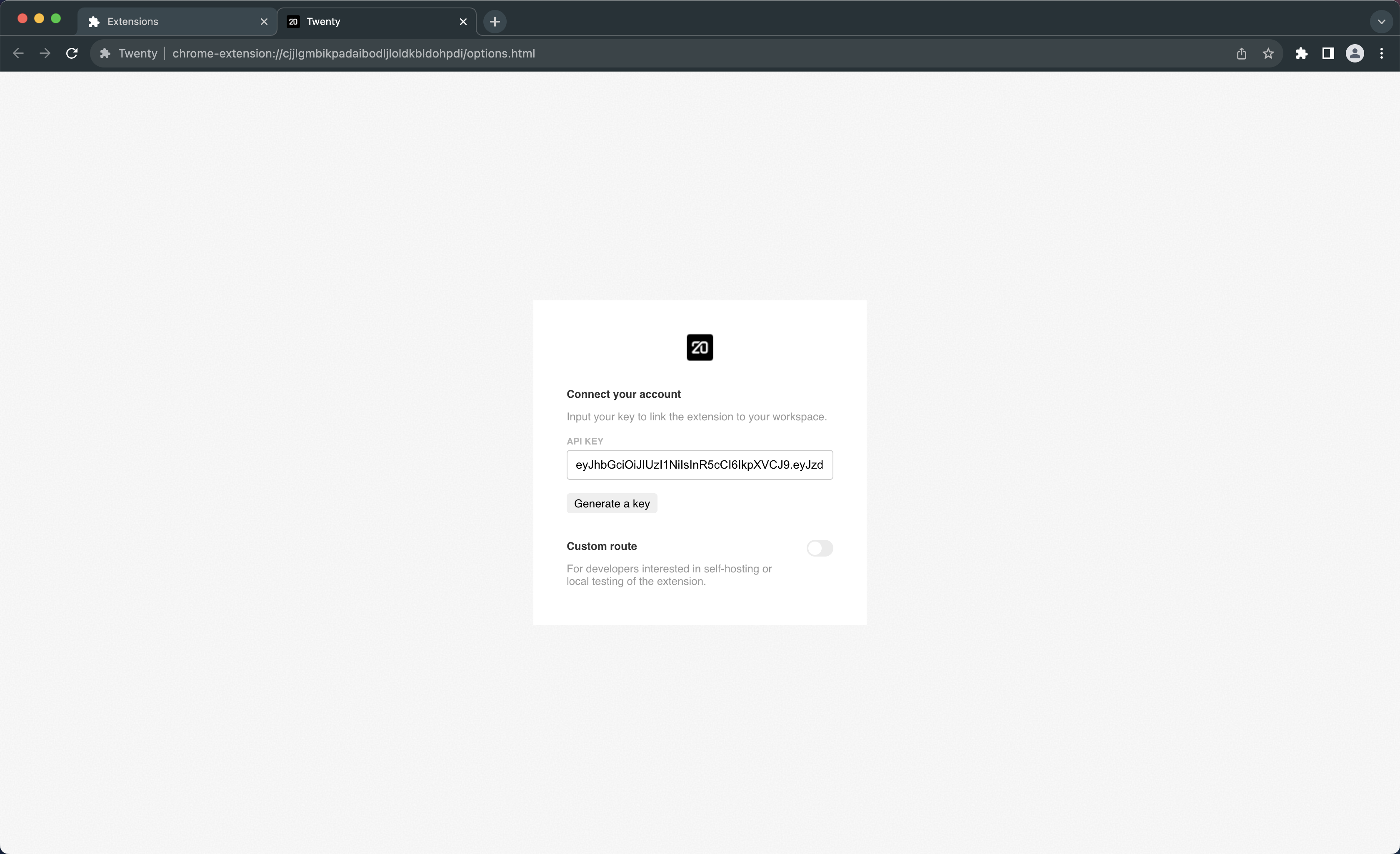Viewport: 1400px width, 854px height.
Task: Open Chrome three-dot menu
Action: point(1381,53)
